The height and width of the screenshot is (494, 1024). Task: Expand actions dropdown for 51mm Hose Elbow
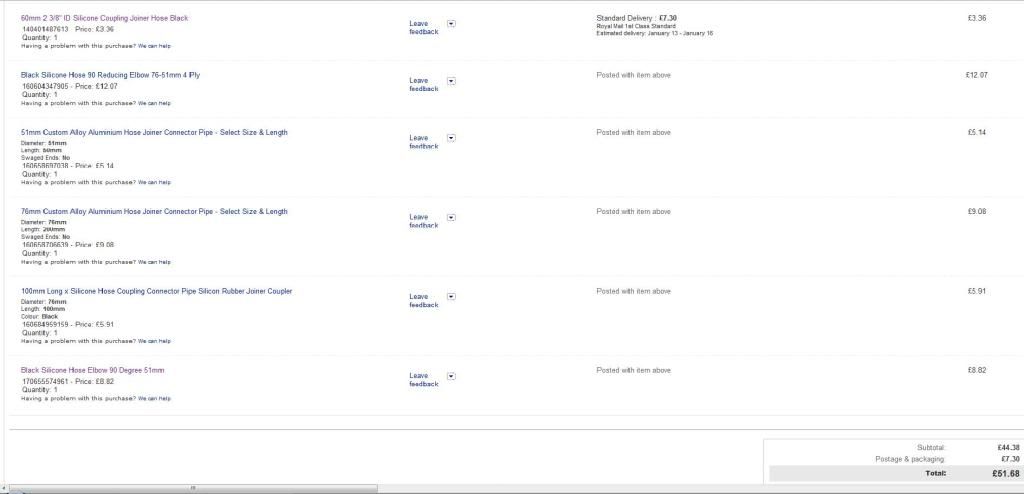click(x=451, y=375)
